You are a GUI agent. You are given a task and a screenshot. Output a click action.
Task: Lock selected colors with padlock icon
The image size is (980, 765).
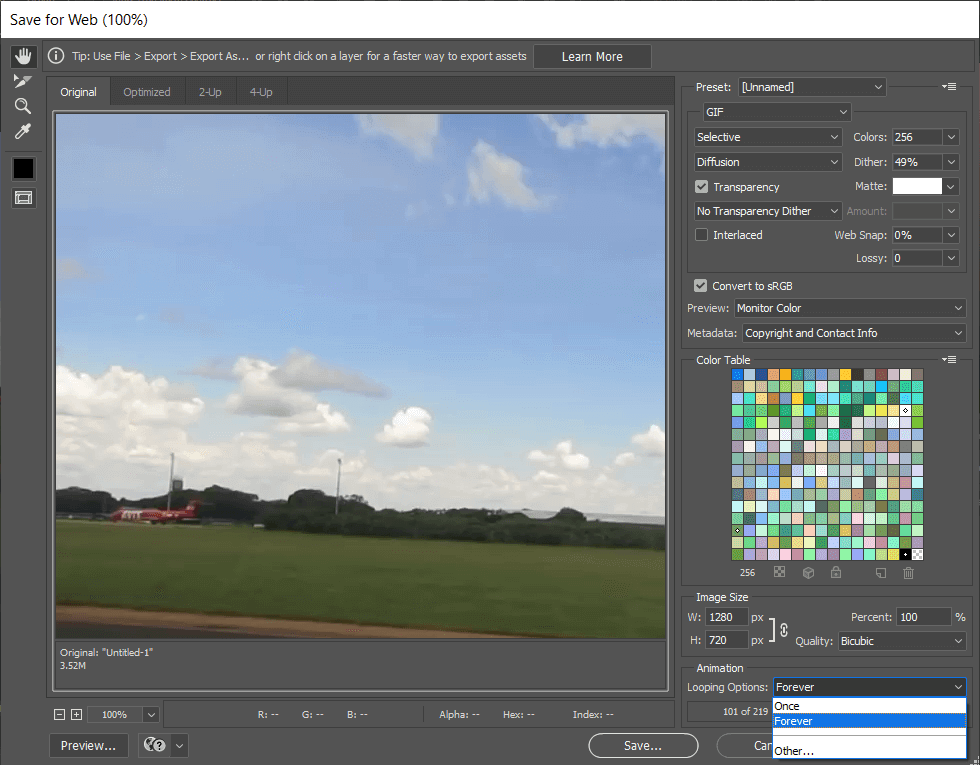[835, 573]
